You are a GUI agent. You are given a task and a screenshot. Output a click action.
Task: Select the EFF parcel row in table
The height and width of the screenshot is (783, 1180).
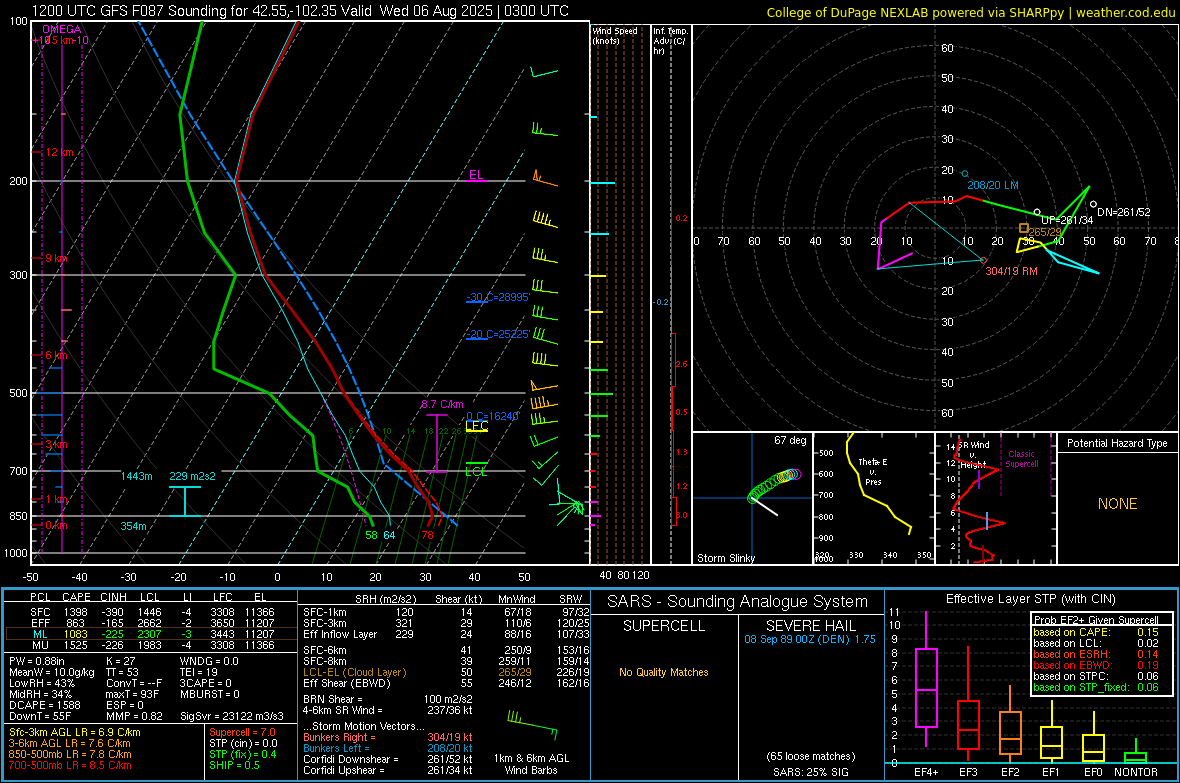tap(151, 623)
